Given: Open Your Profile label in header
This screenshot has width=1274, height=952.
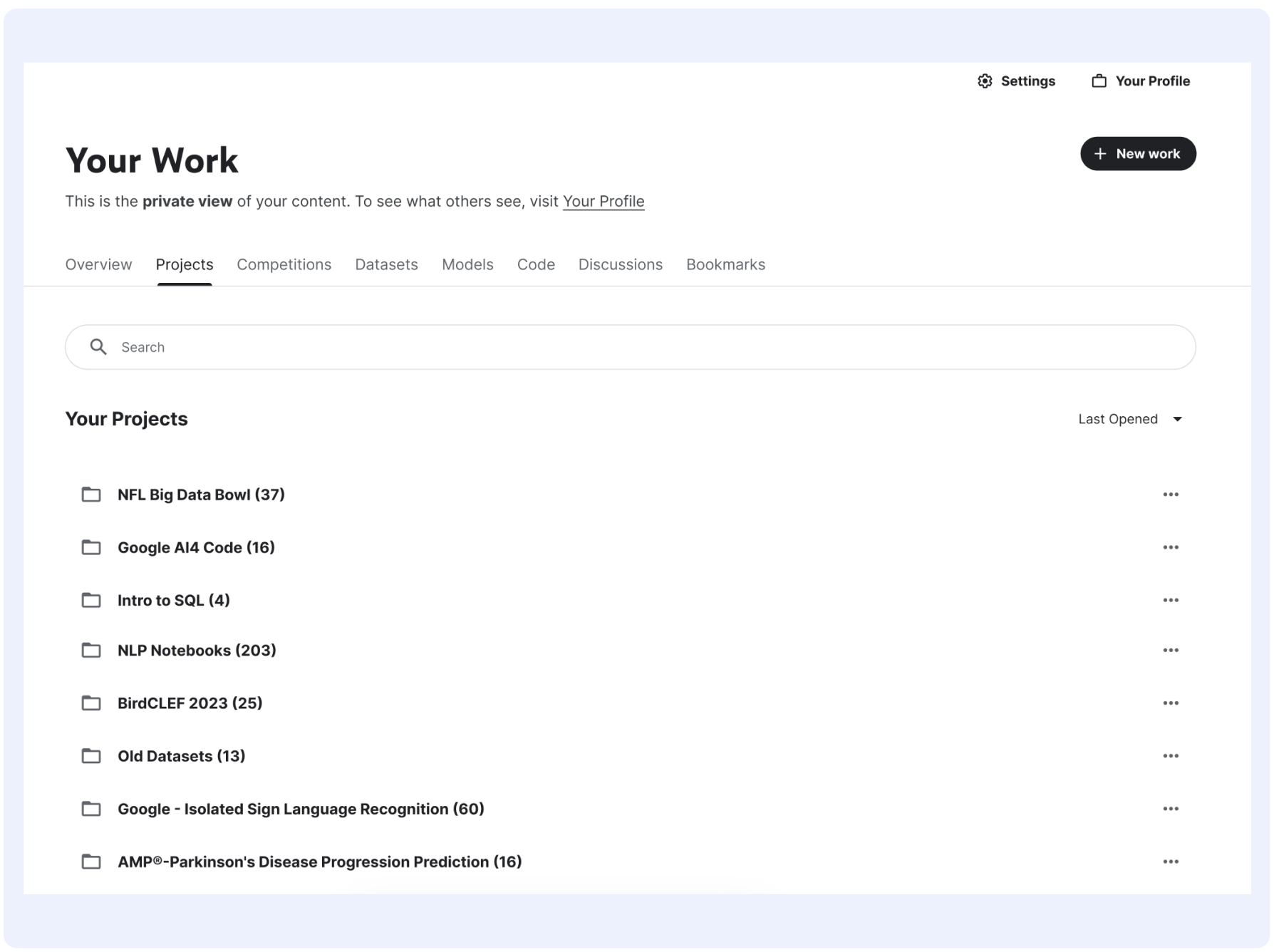Looking at the screenshot, I should (x=1152, y=81).
